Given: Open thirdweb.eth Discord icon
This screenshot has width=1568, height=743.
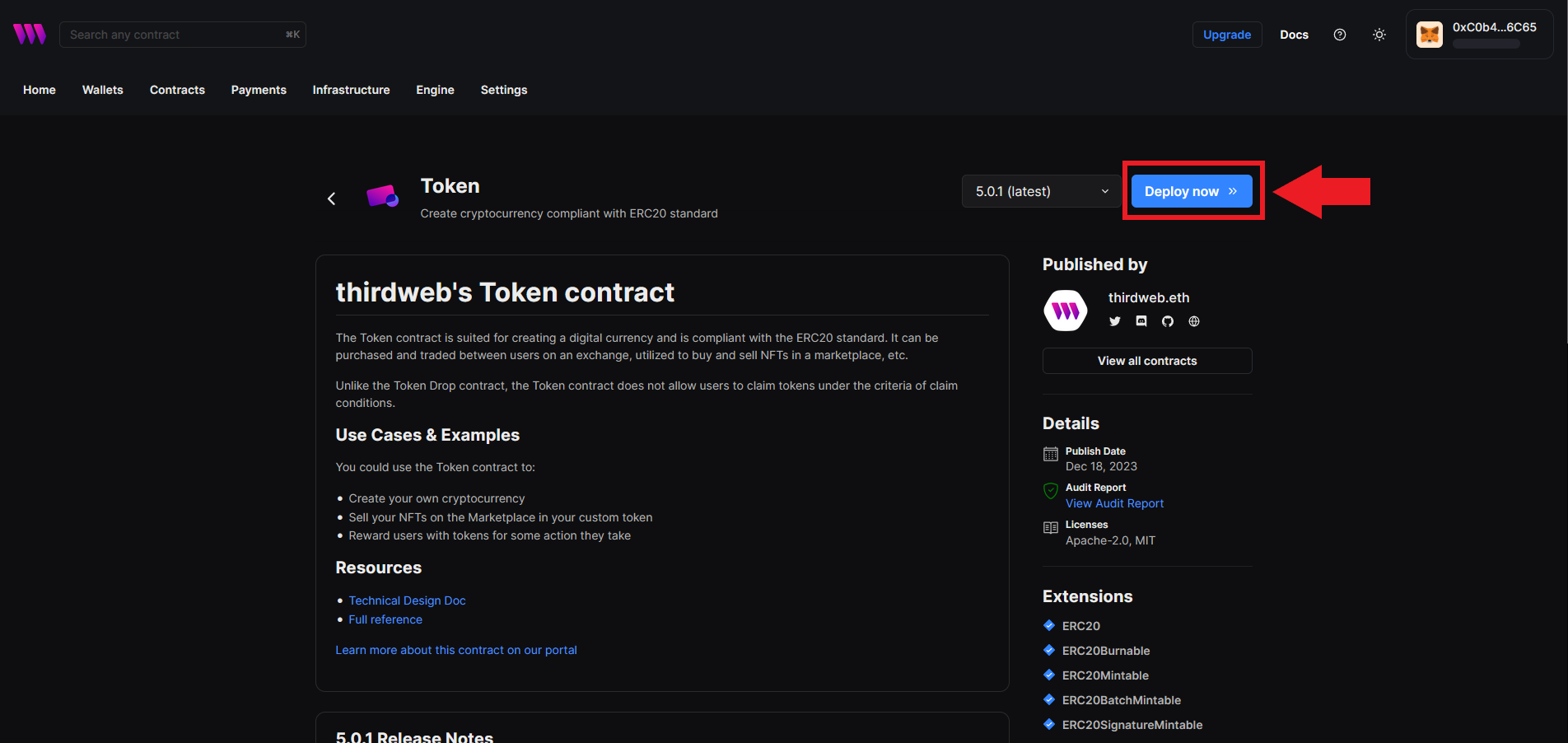Looking at the screenshot, I should [x=1141, y=321].
